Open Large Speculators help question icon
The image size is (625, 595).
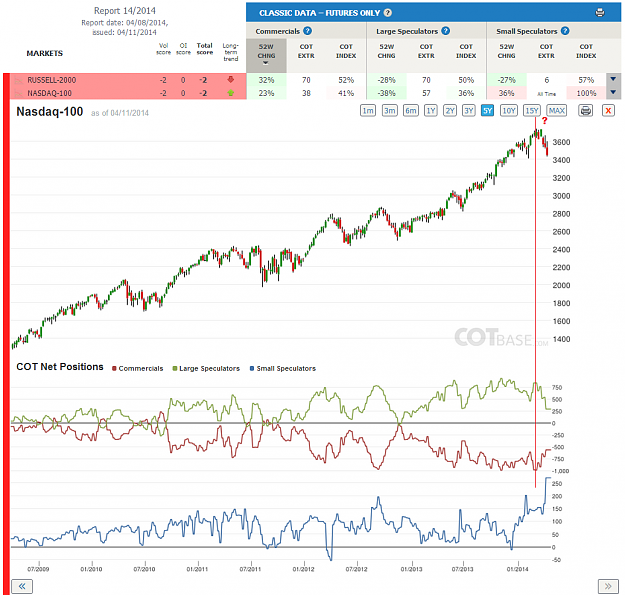[446, 31]
